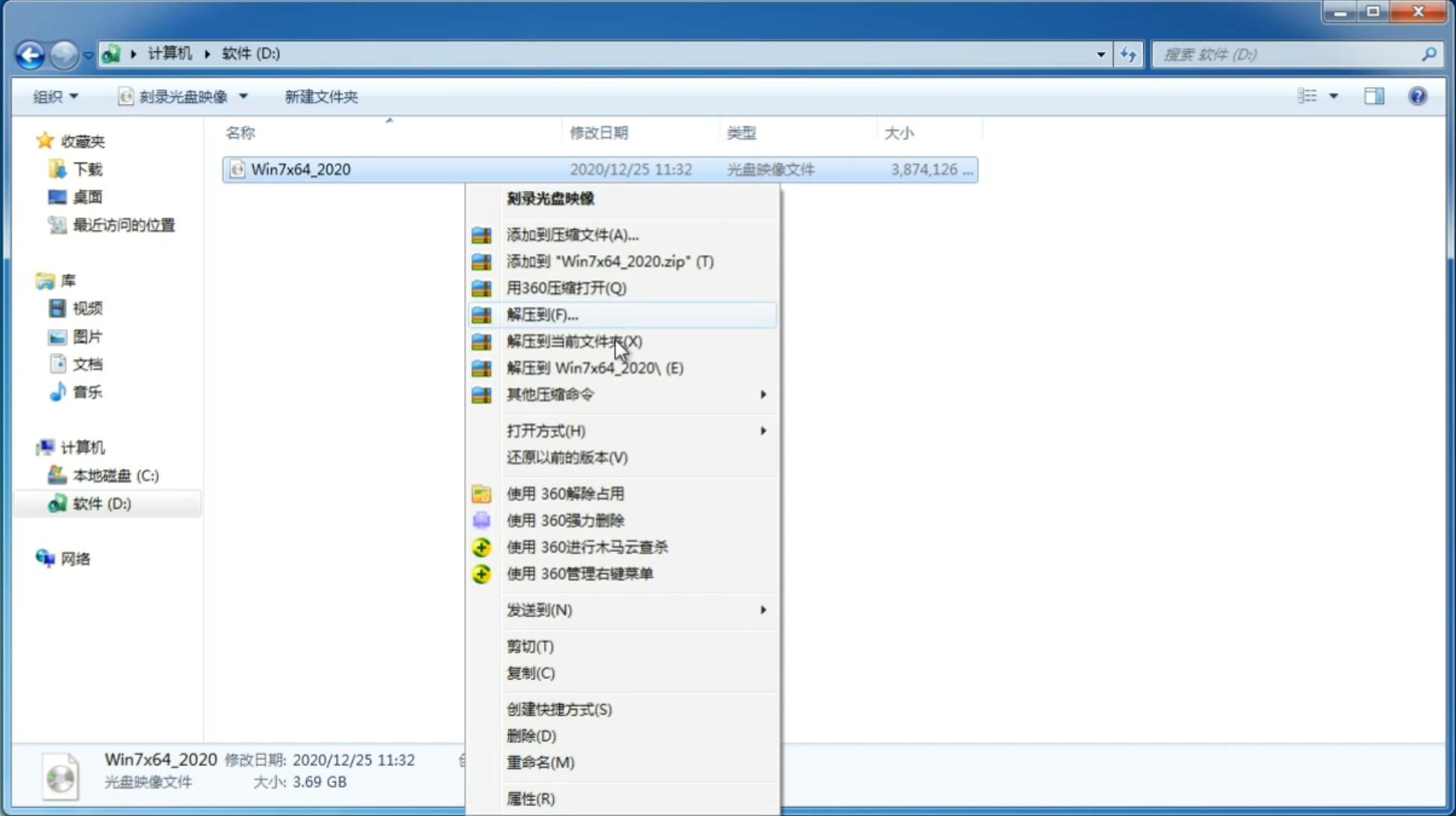Select 属性 context menu item
Viewport: 1456px width, 816px height.
(x=530, y=798)
